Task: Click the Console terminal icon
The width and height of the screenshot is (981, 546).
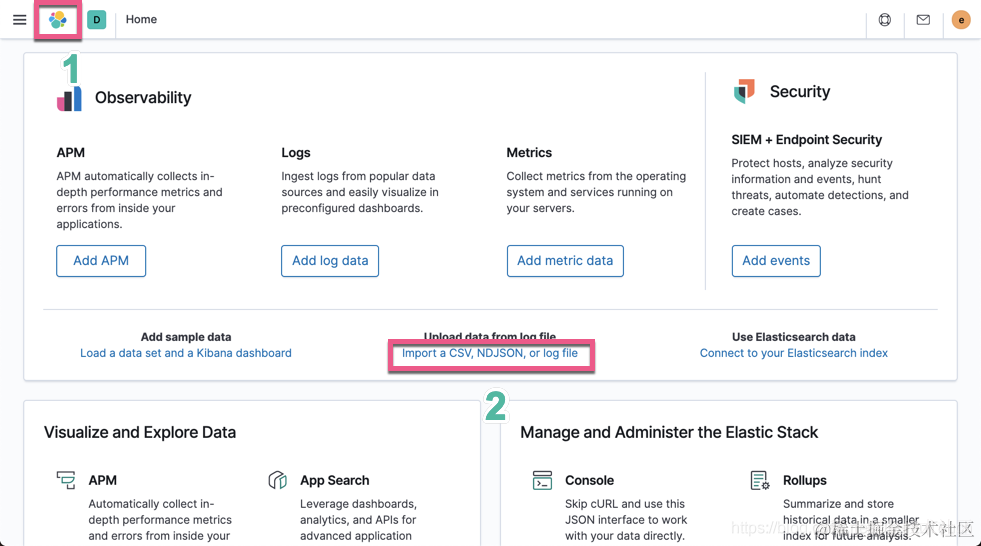Action: [542, 481]
